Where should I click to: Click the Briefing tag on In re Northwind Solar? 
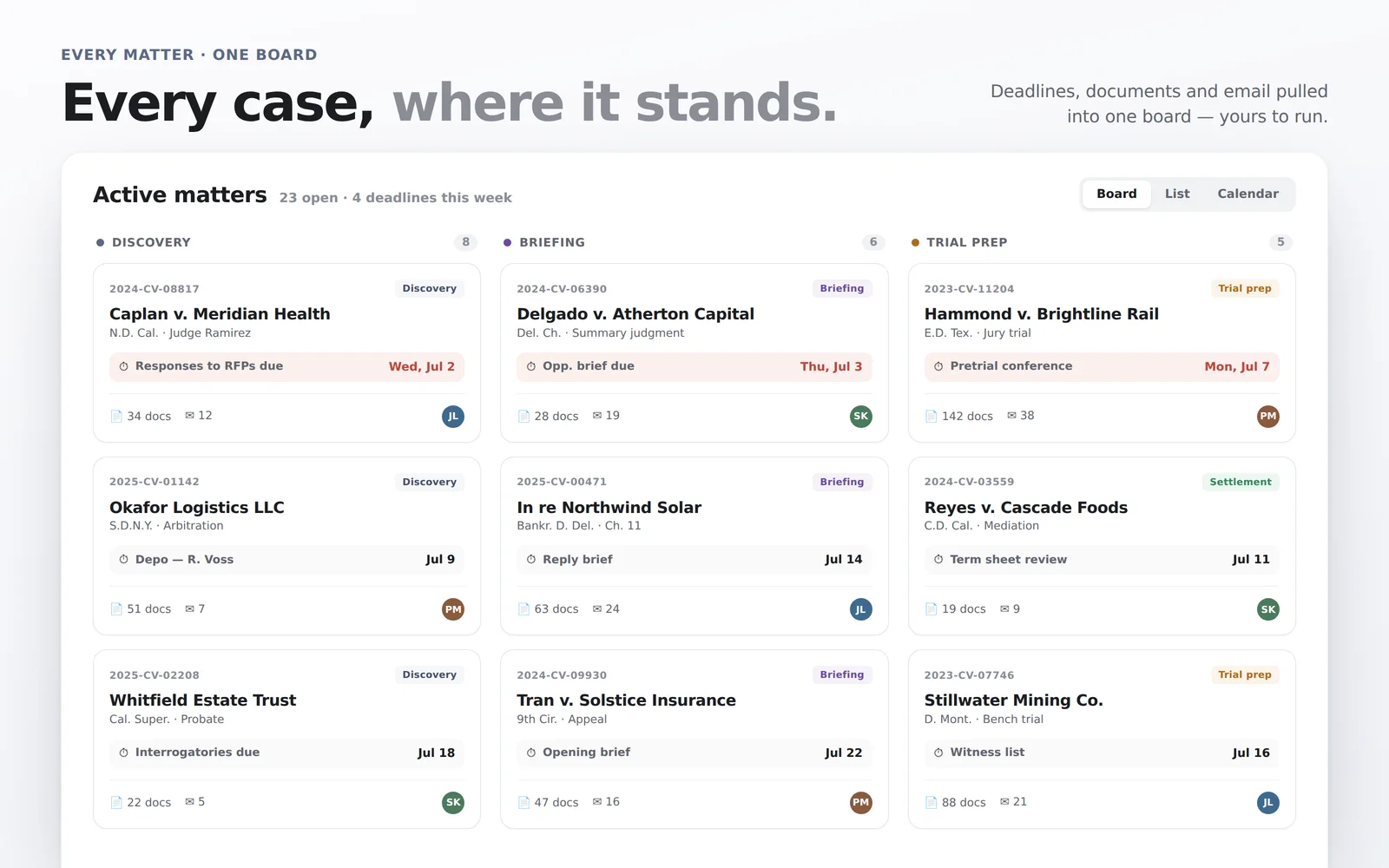842,482
